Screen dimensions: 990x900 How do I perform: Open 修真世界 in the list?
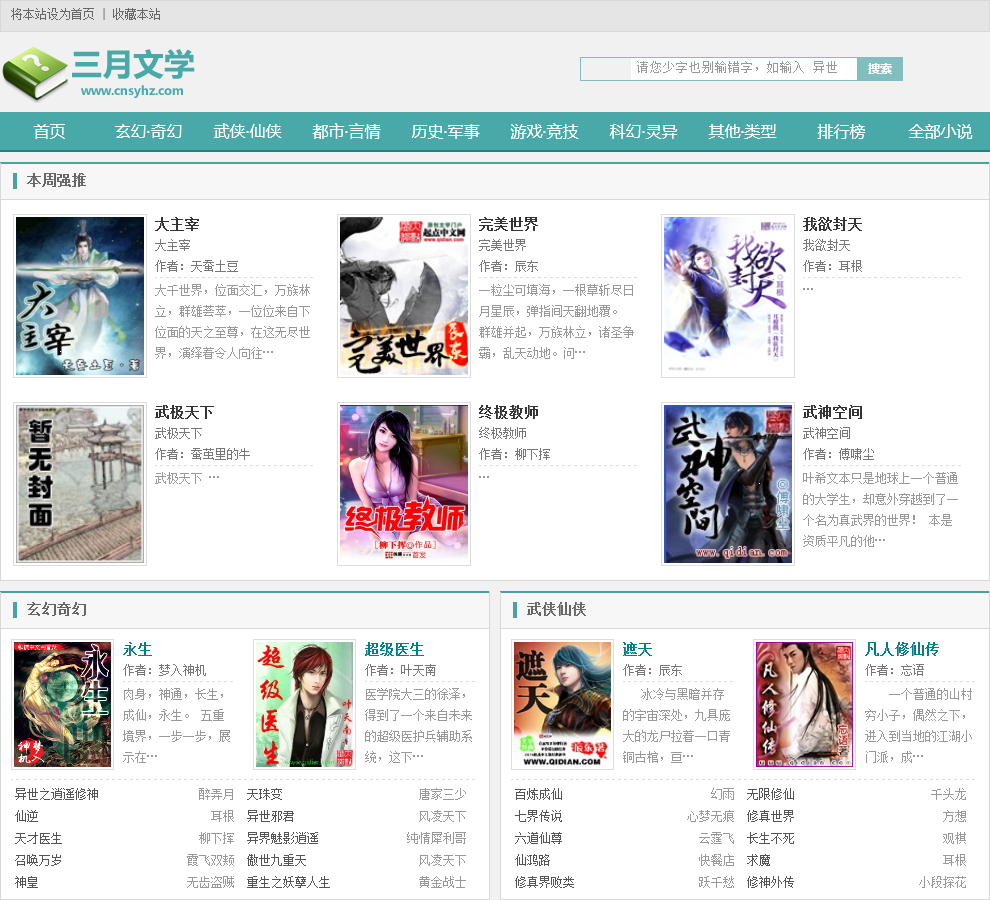click(770, 816)
